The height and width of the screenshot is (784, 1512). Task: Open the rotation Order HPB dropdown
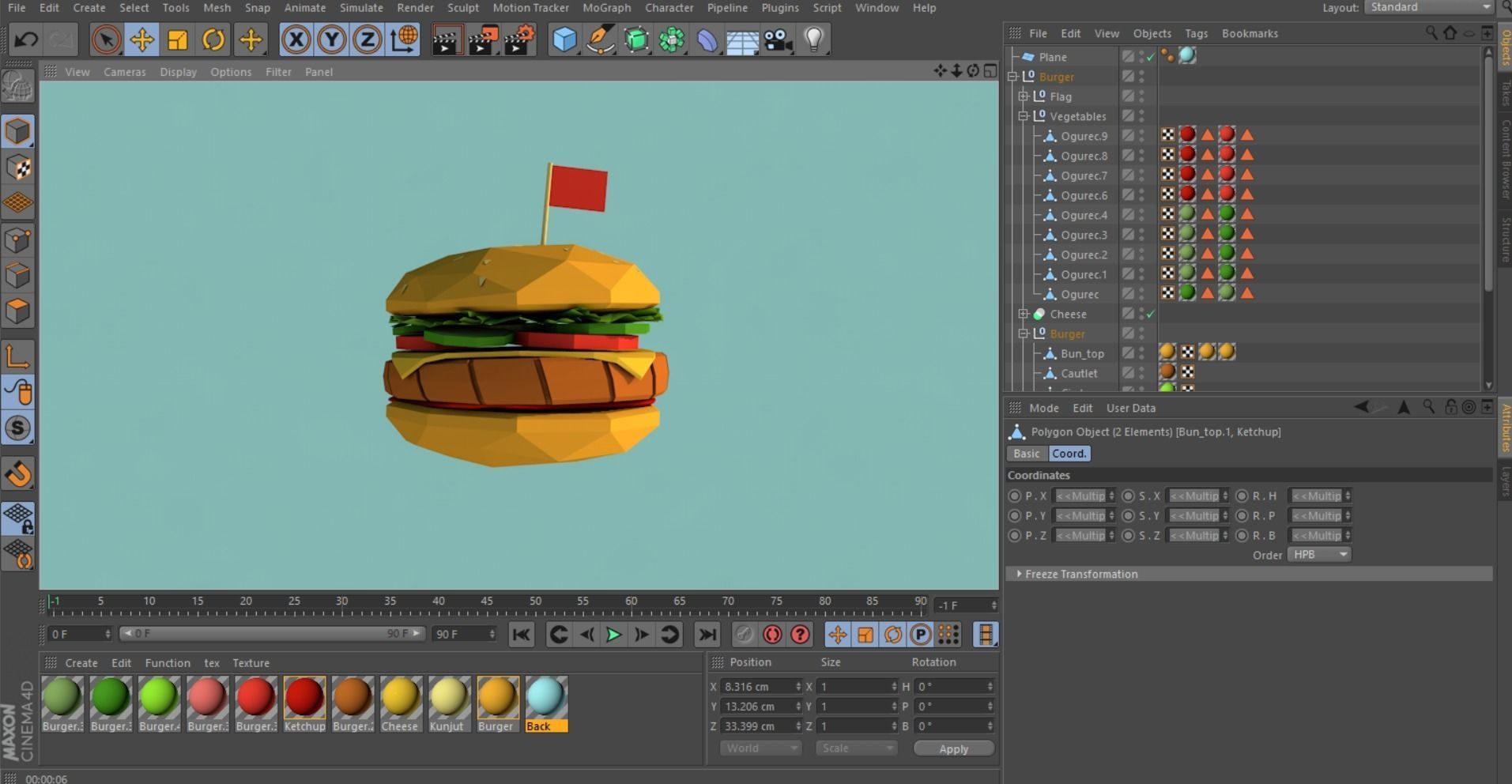[x=1319, y=555]
